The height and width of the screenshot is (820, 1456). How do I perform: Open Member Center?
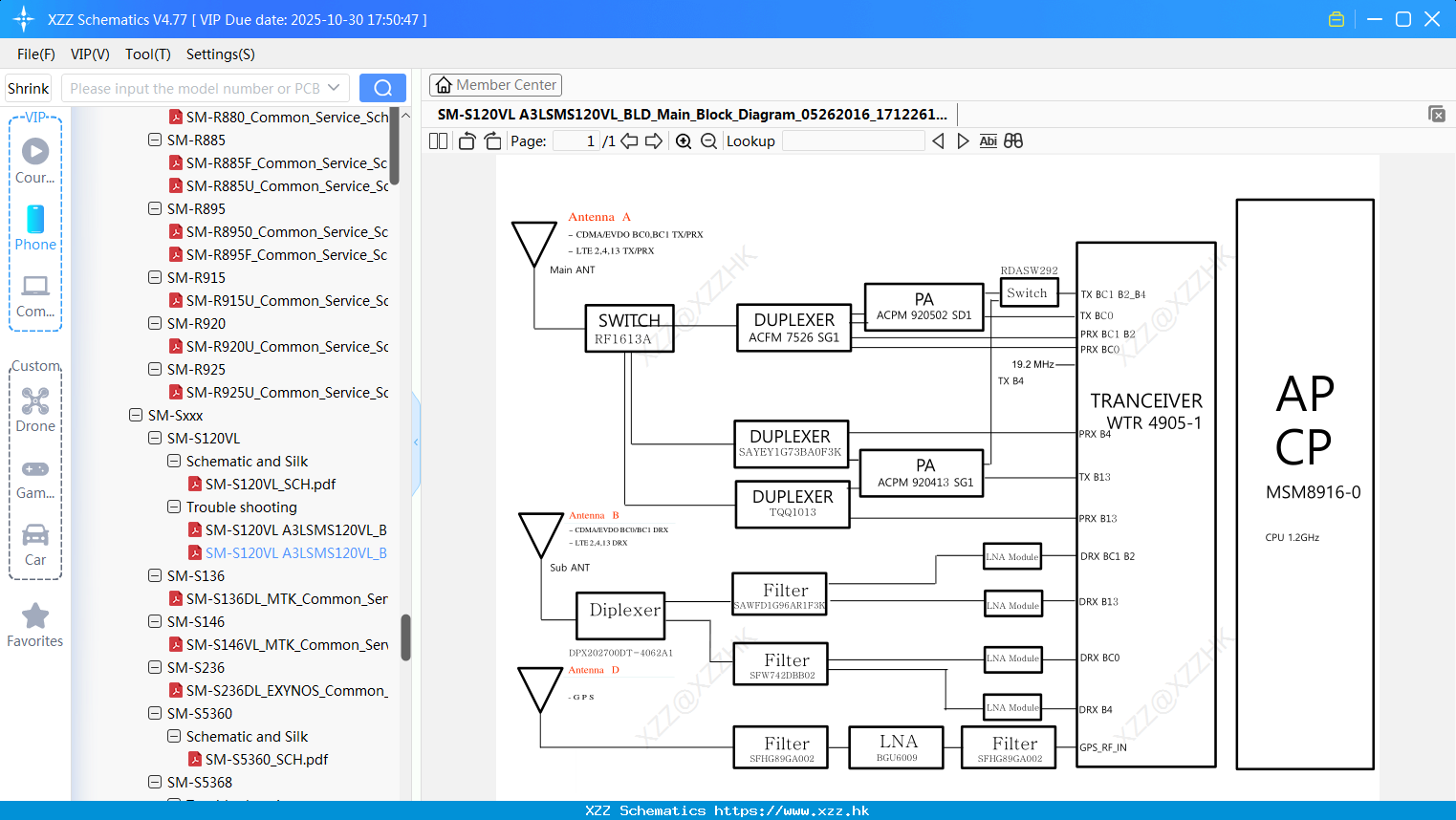pyautogui.click(x=495, y=85)
